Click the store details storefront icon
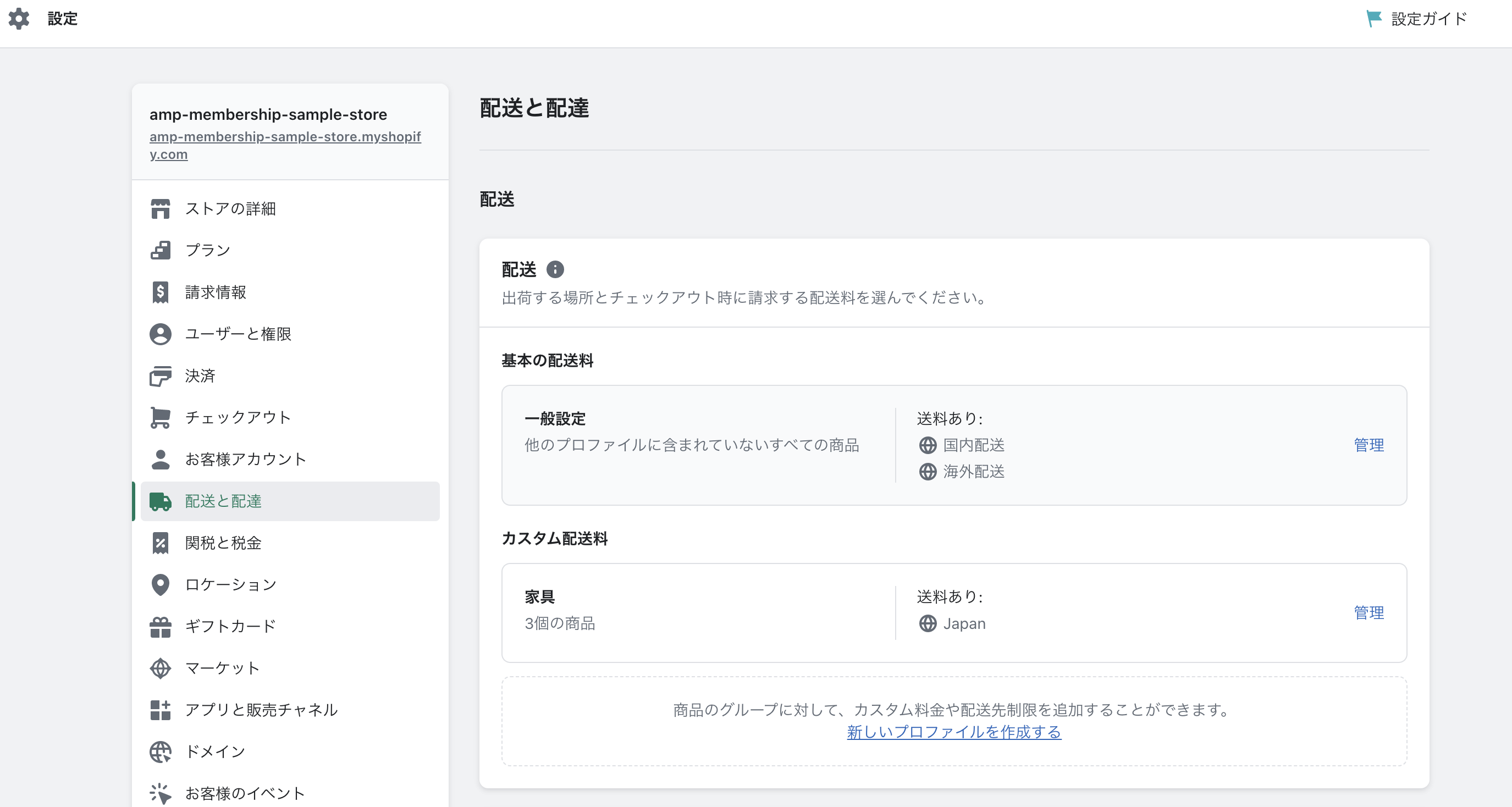 [x=160, y=208]
